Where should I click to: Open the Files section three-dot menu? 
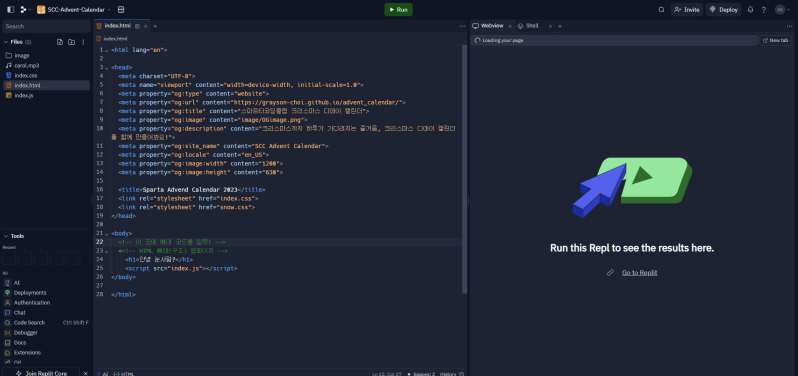(x=83, y=42)
